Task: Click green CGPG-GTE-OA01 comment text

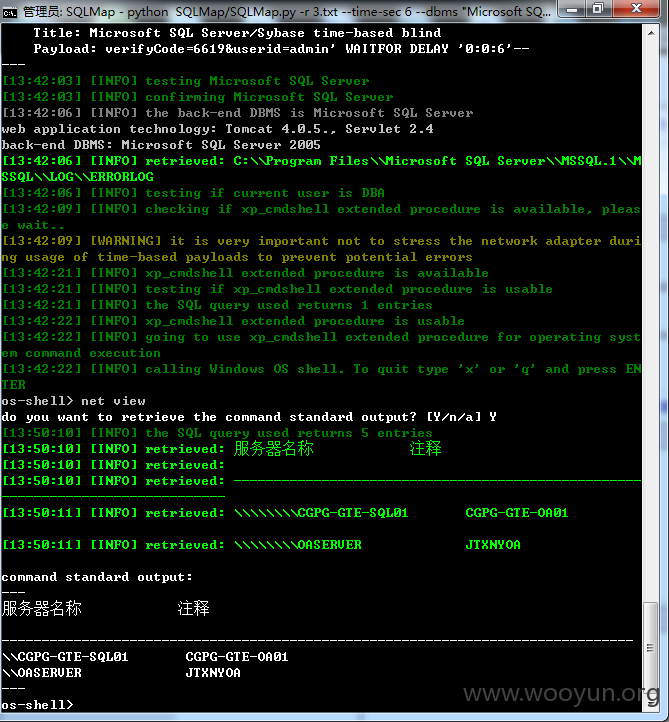Action: point(517,513)
